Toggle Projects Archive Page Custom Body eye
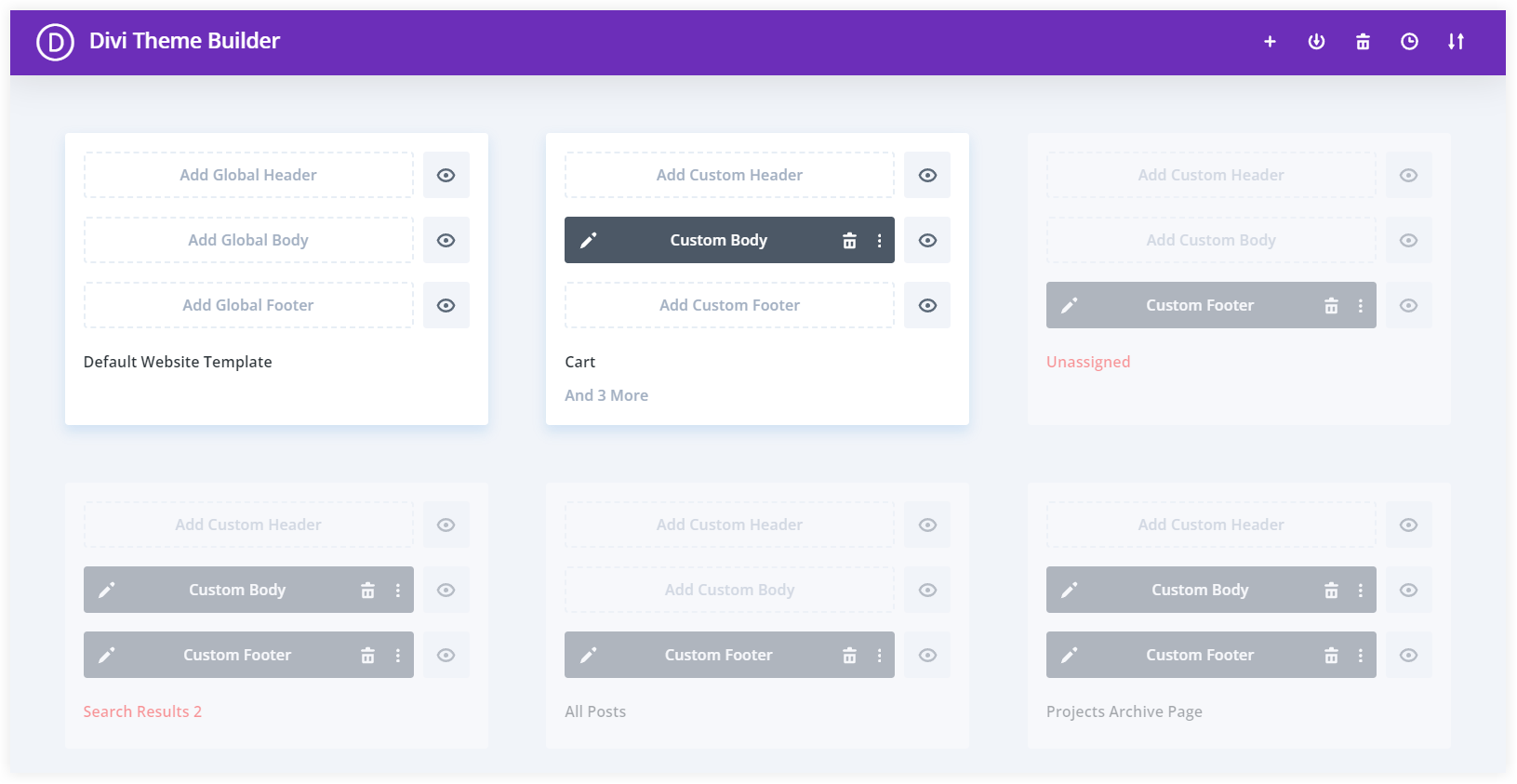This screenshot has width=1517, height=784. (1409, 590)
